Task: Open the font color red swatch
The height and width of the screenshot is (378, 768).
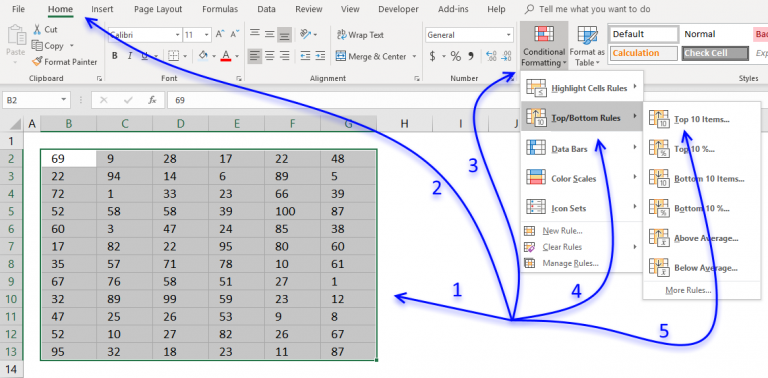Action: tap(225, 56)
